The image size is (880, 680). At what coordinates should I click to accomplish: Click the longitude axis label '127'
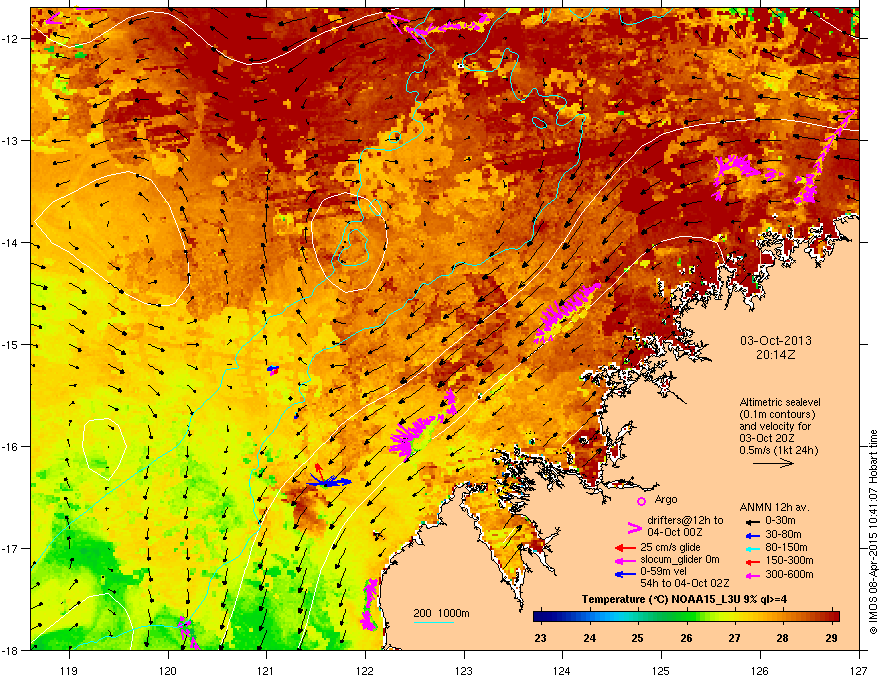point(859,670)
